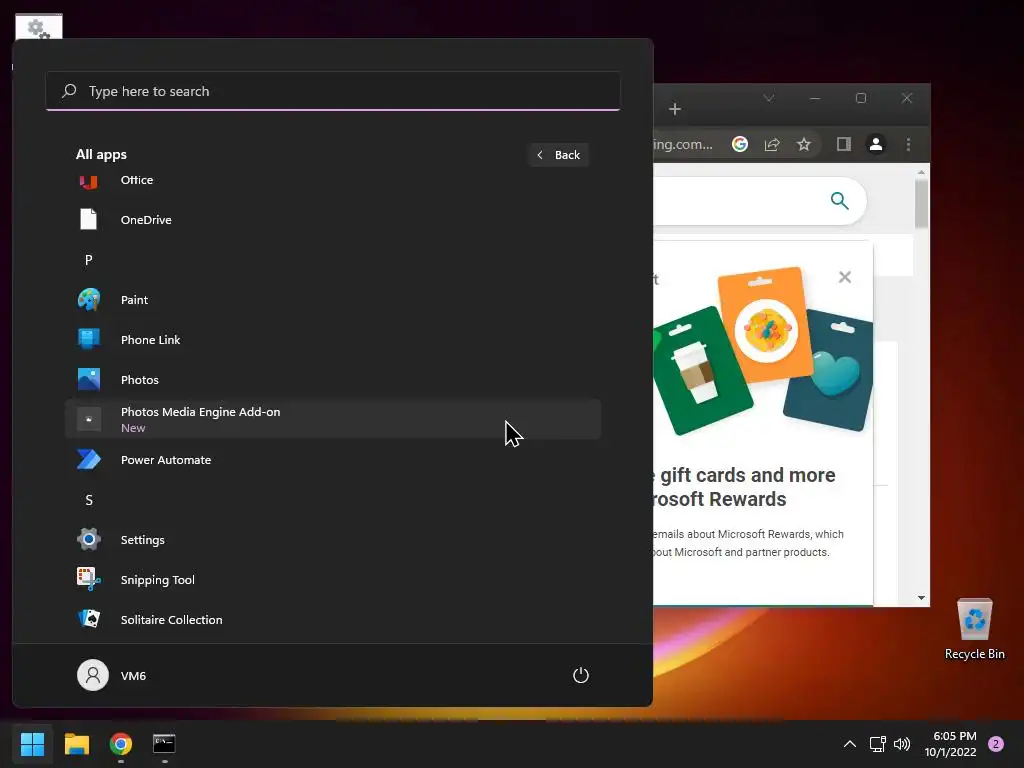1024x768 pixels.
Task: Click the Chrome page vertical scrollbar thumb
Action: [921, 203]
